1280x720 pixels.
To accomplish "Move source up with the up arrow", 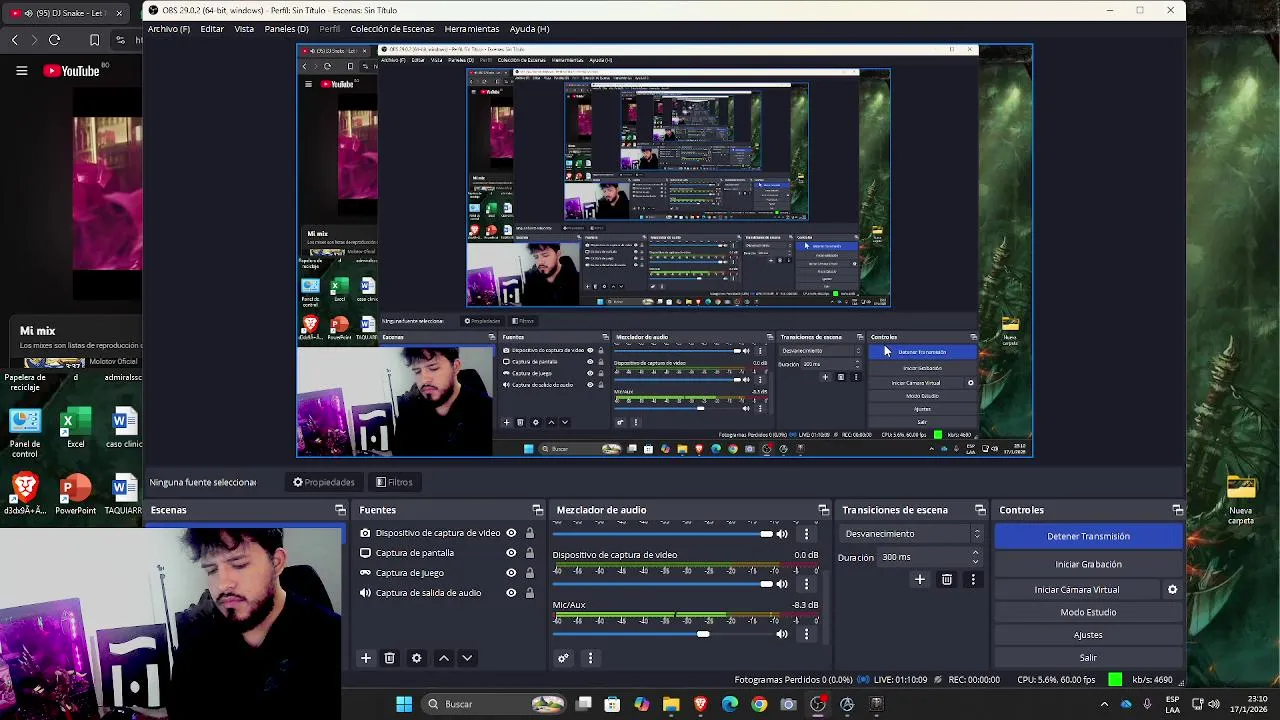I will point(444,658).
